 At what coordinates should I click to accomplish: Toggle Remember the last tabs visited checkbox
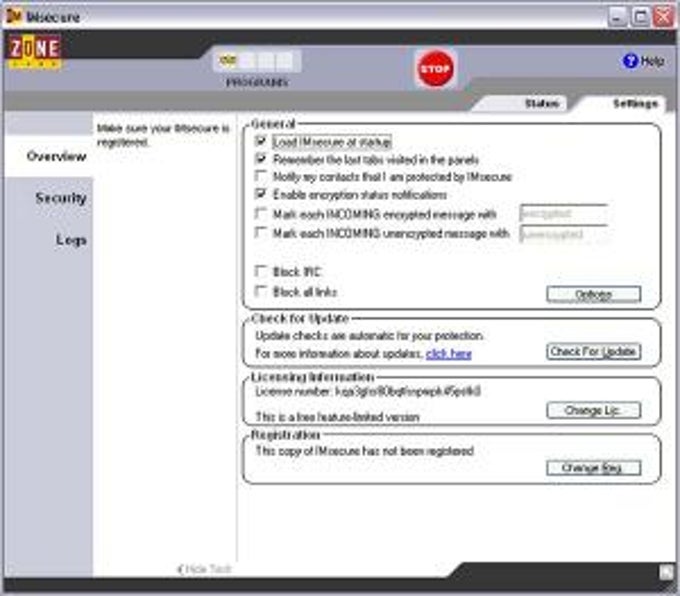click(261, 159)
